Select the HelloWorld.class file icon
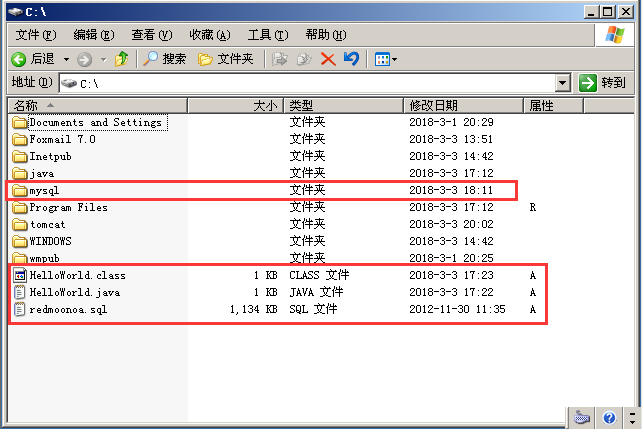 (x=19, y=275)
